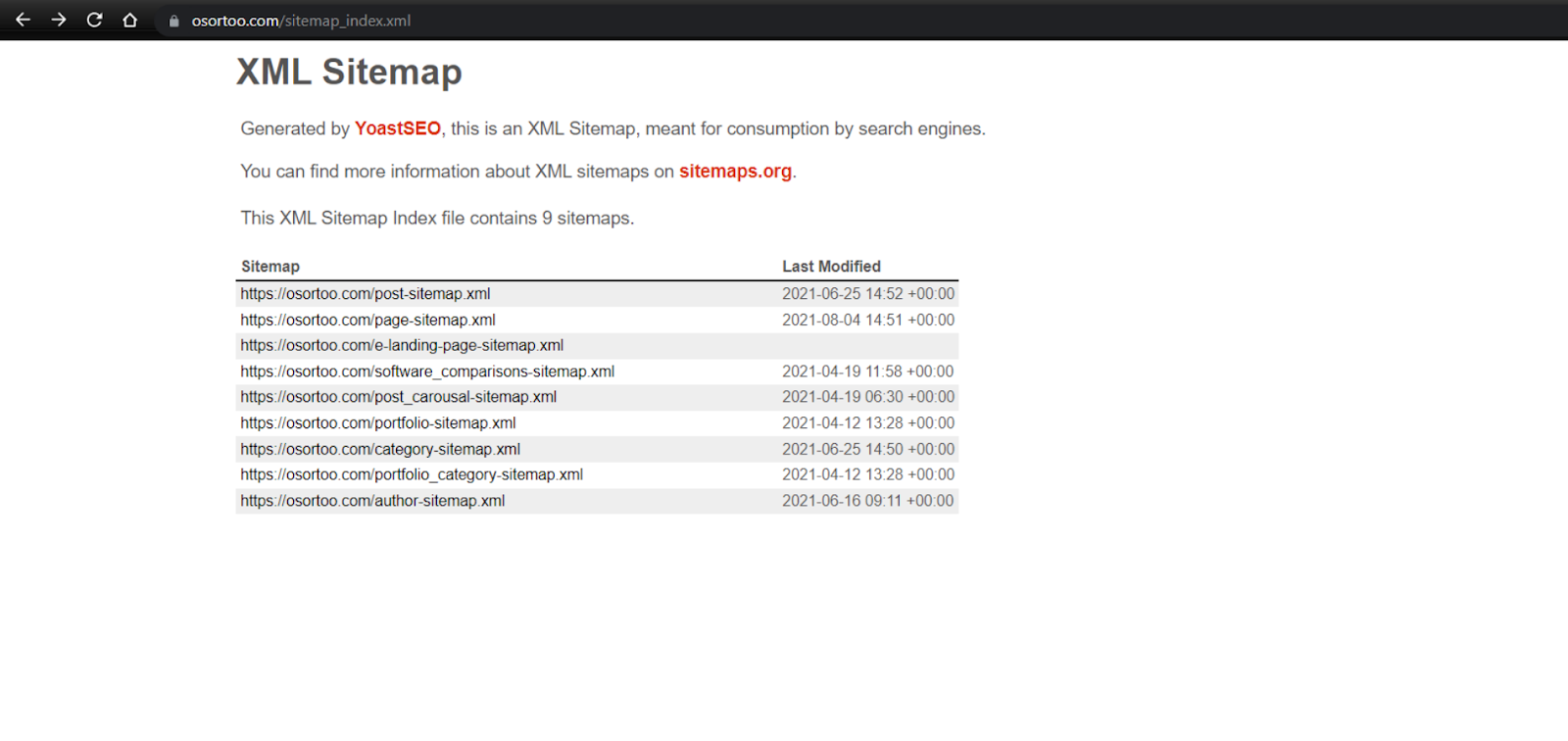This screenshot has height=741, width=1568.
Task: Open the author-sitemap.xml link
Action: click(x=372, y=501)
